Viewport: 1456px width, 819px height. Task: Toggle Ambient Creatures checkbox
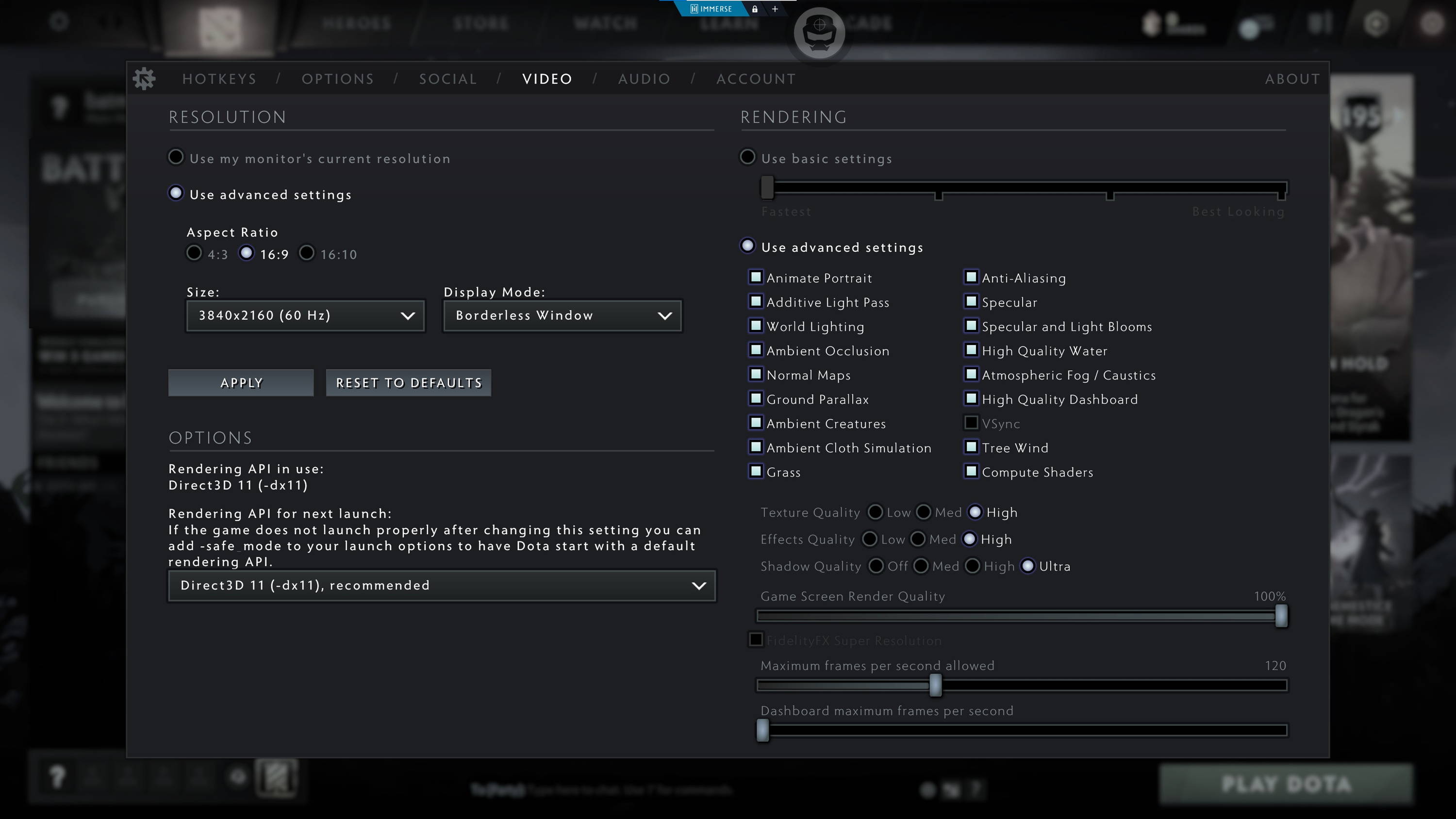point(756,423)
